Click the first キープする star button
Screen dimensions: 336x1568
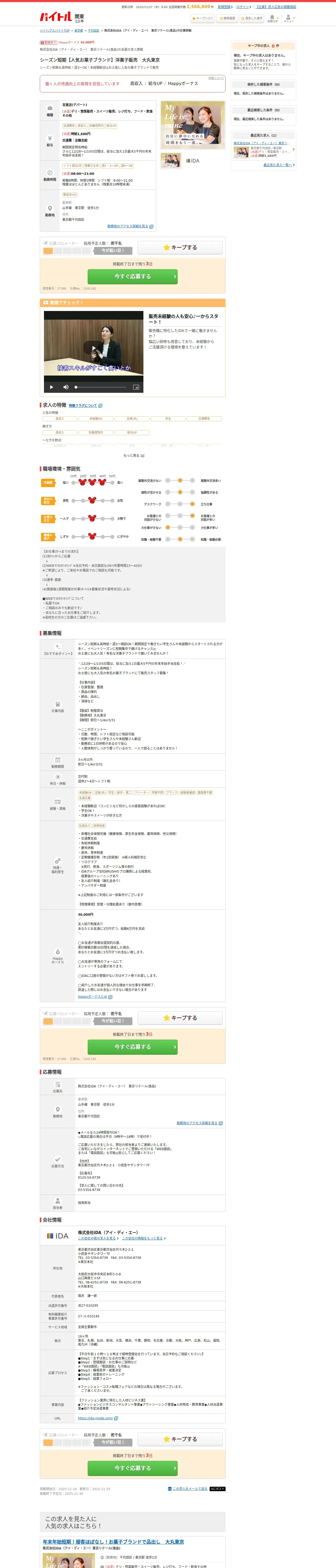pos(180,248)
